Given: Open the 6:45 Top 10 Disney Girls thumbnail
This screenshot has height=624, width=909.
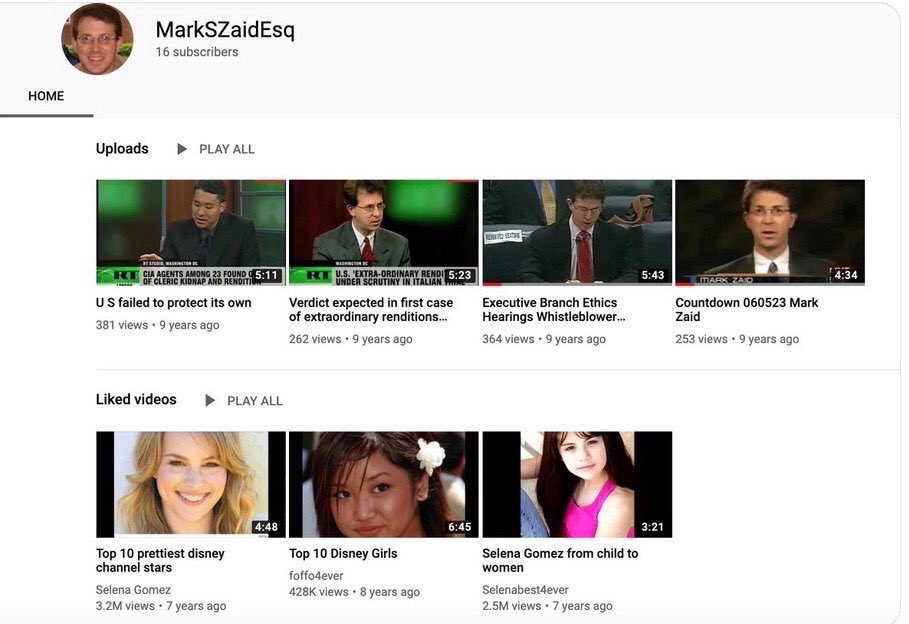Looking at the screenshot, I should coord(383,484).
